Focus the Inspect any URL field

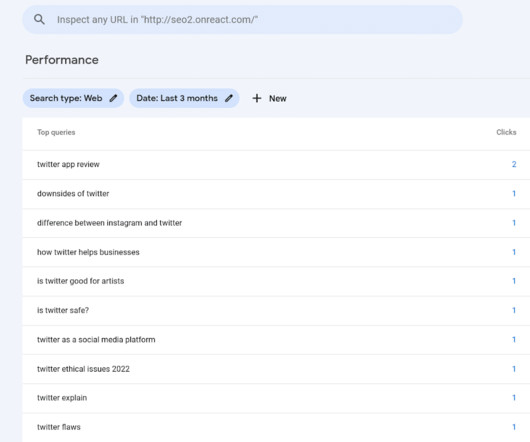pyautogui.click(x=242, y=20)
